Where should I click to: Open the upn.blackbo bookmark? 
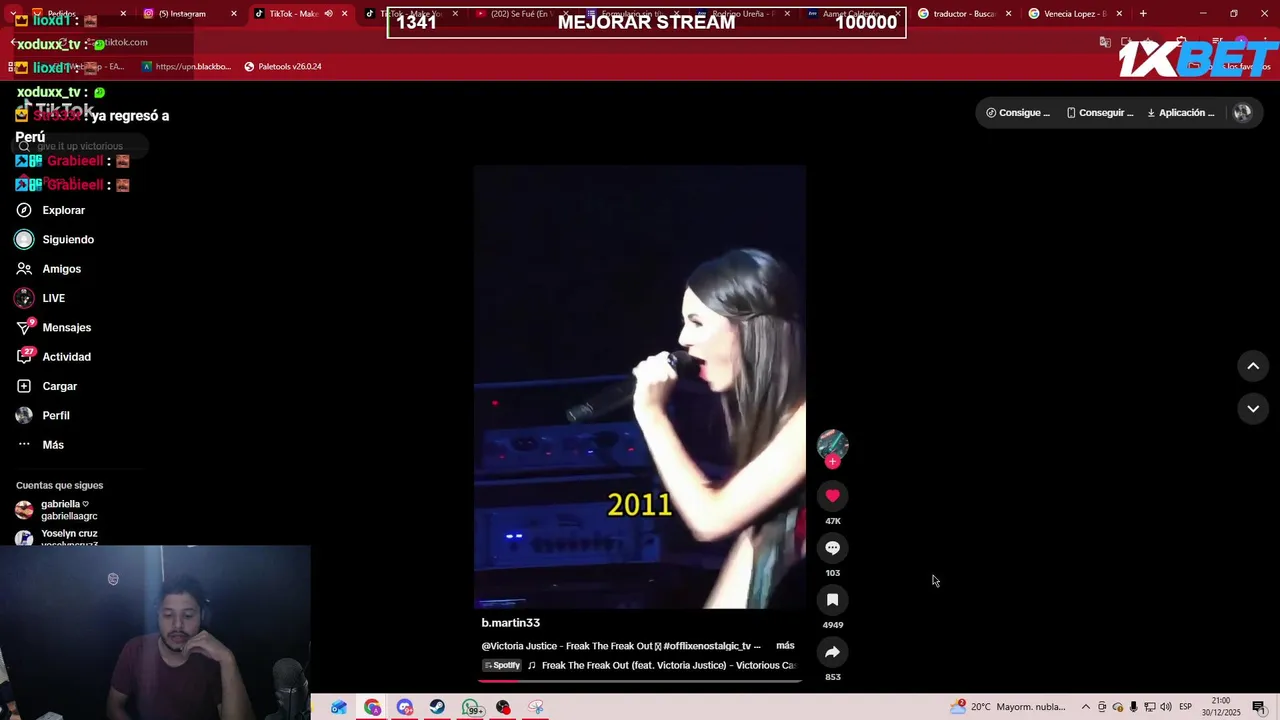coord(186,67)
